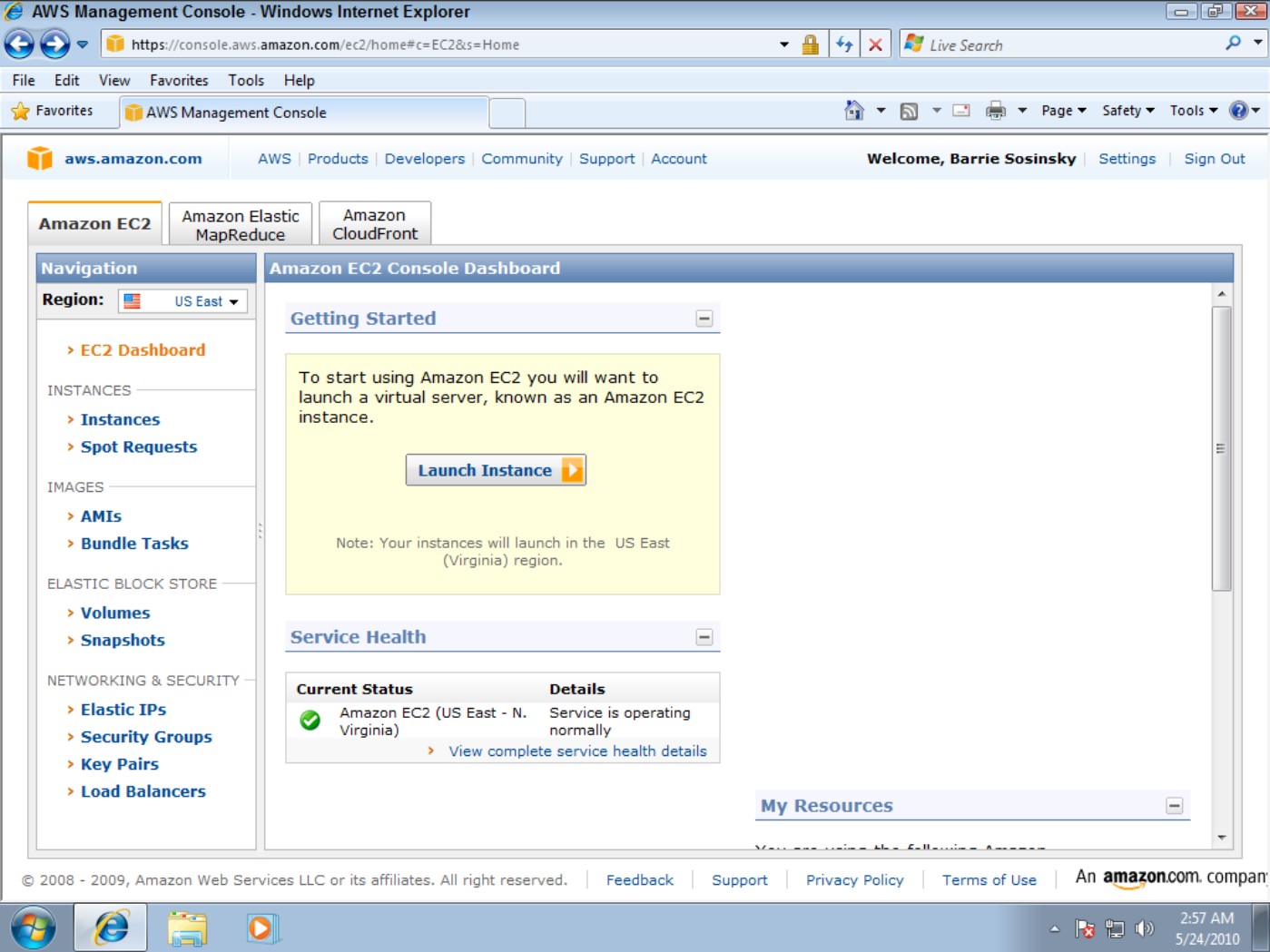Image resolution: width=1270 pixels, height=952 pixels.
Task: Expand the address bar history dropdown
Action: [x=784, y=44]
